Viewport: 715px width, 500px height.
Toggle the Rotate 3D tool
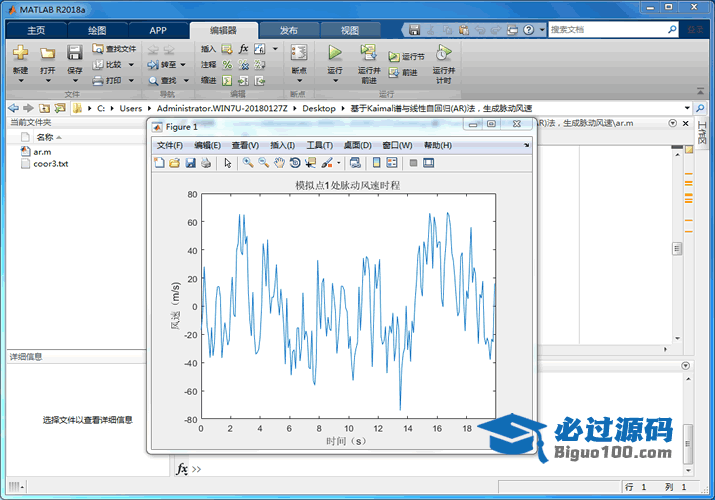click(295, 163)
